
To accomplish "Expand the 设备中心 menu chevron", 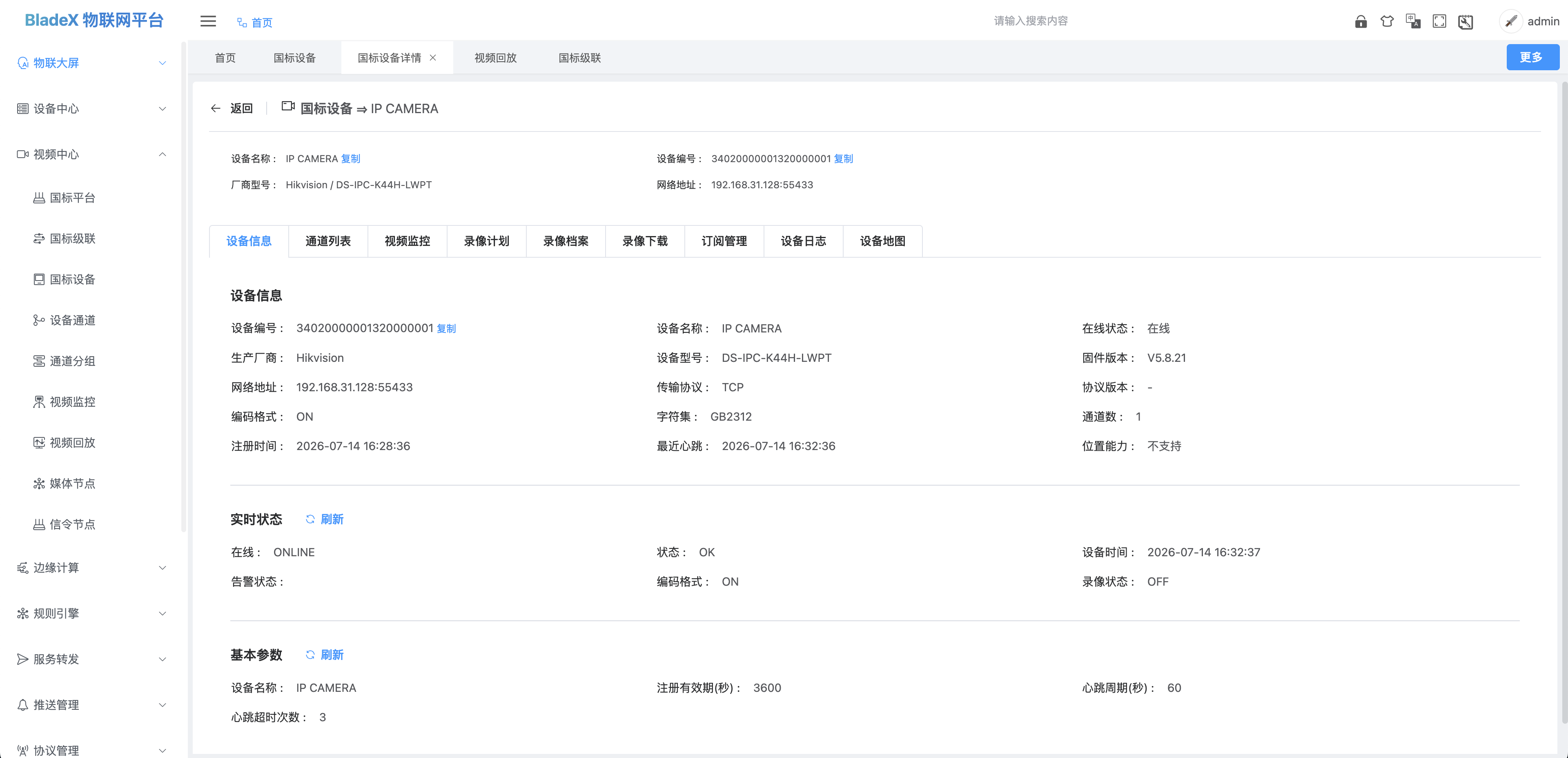I will pyautogui.click(x=163, y=108).
